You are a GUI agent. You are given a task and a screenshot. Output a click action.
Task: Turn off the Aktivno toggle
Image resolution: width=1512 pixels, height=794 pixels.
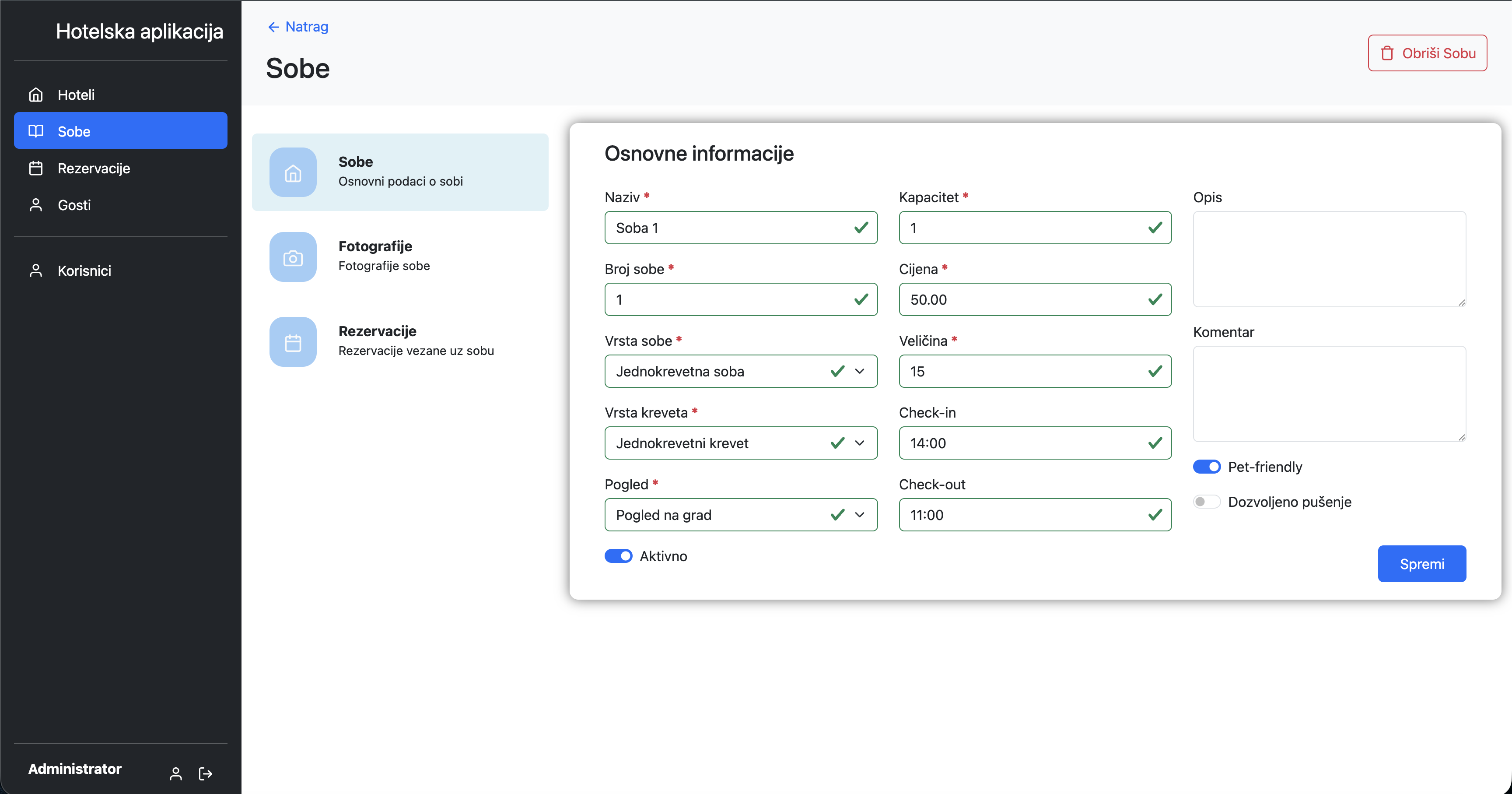click(618, 556)
